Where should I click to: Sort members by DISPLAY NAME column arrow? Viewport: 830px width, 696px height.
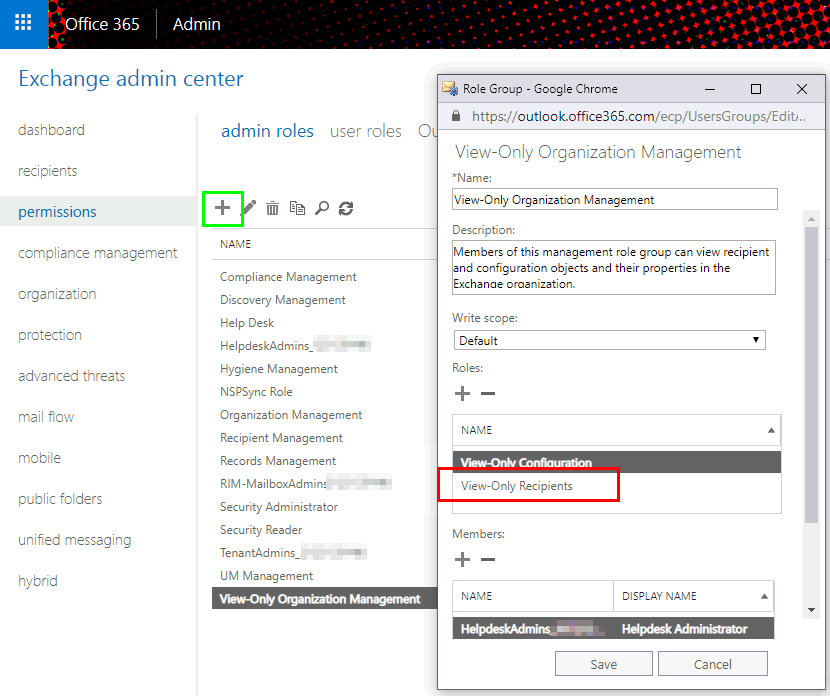[x=764, y=596]
